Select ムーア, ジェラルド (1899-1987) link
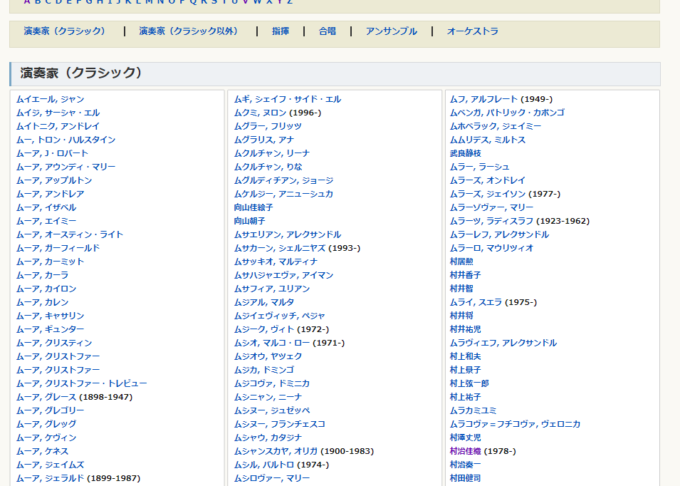Image resolution: width=680 pixels, height=486 pixels. pos(78,478)
